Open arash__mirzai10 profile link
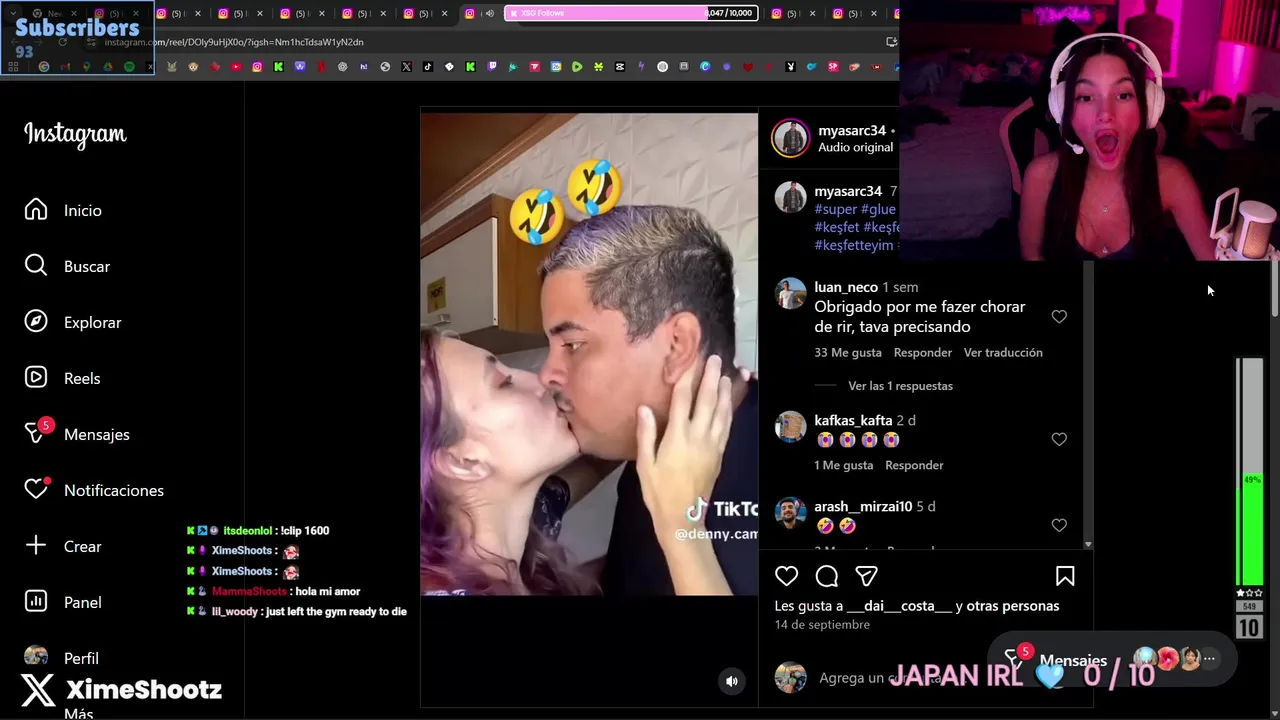 click(863, 507)
